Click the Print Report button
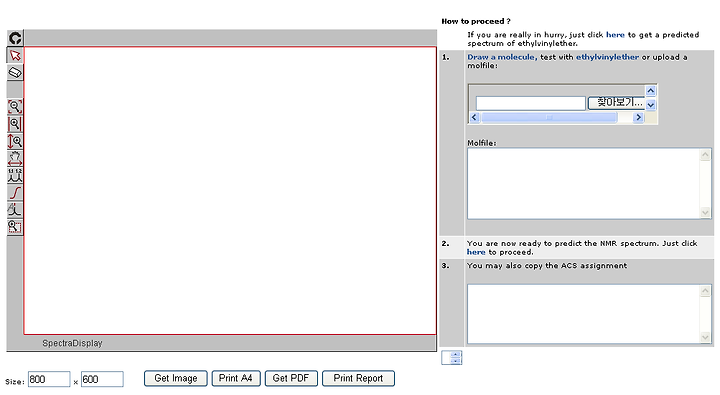 tap(358, 378)
